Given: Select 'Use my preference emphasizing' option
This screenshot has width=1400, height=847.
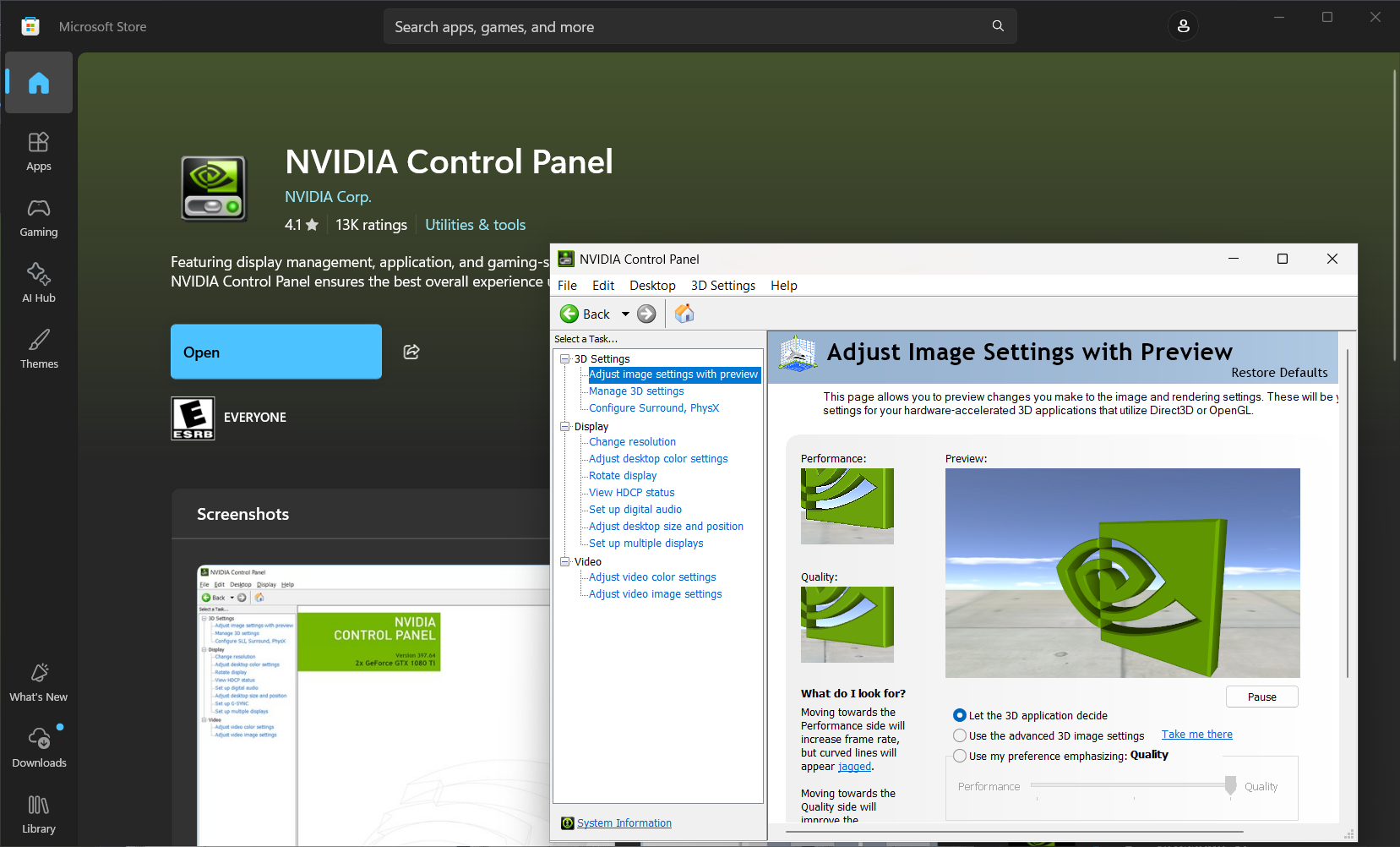Looking at the screenshot, I should click(960, 756).
